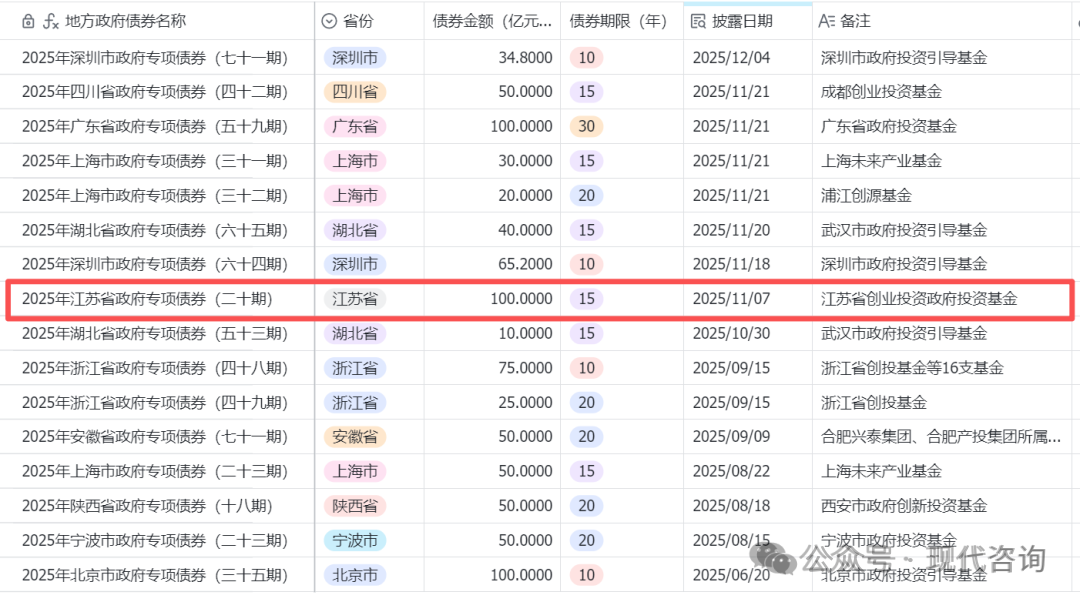Click the amount cell 25.0000

pos(492,402)
